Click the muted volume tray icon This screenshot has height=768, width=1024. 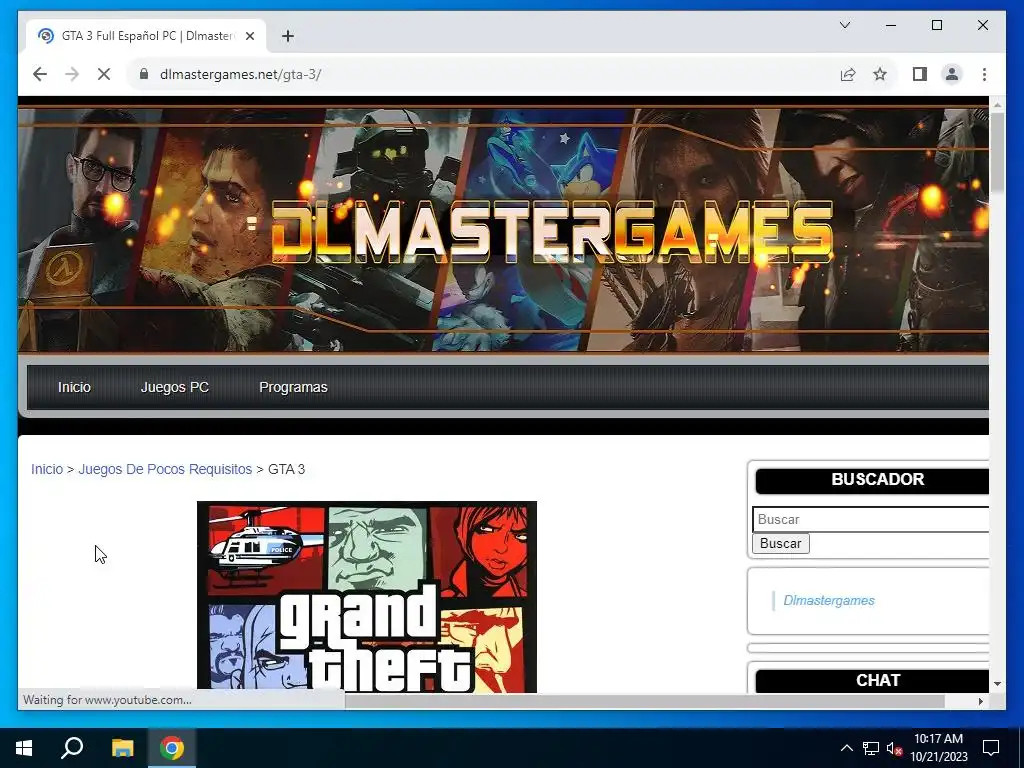[894, 748]
